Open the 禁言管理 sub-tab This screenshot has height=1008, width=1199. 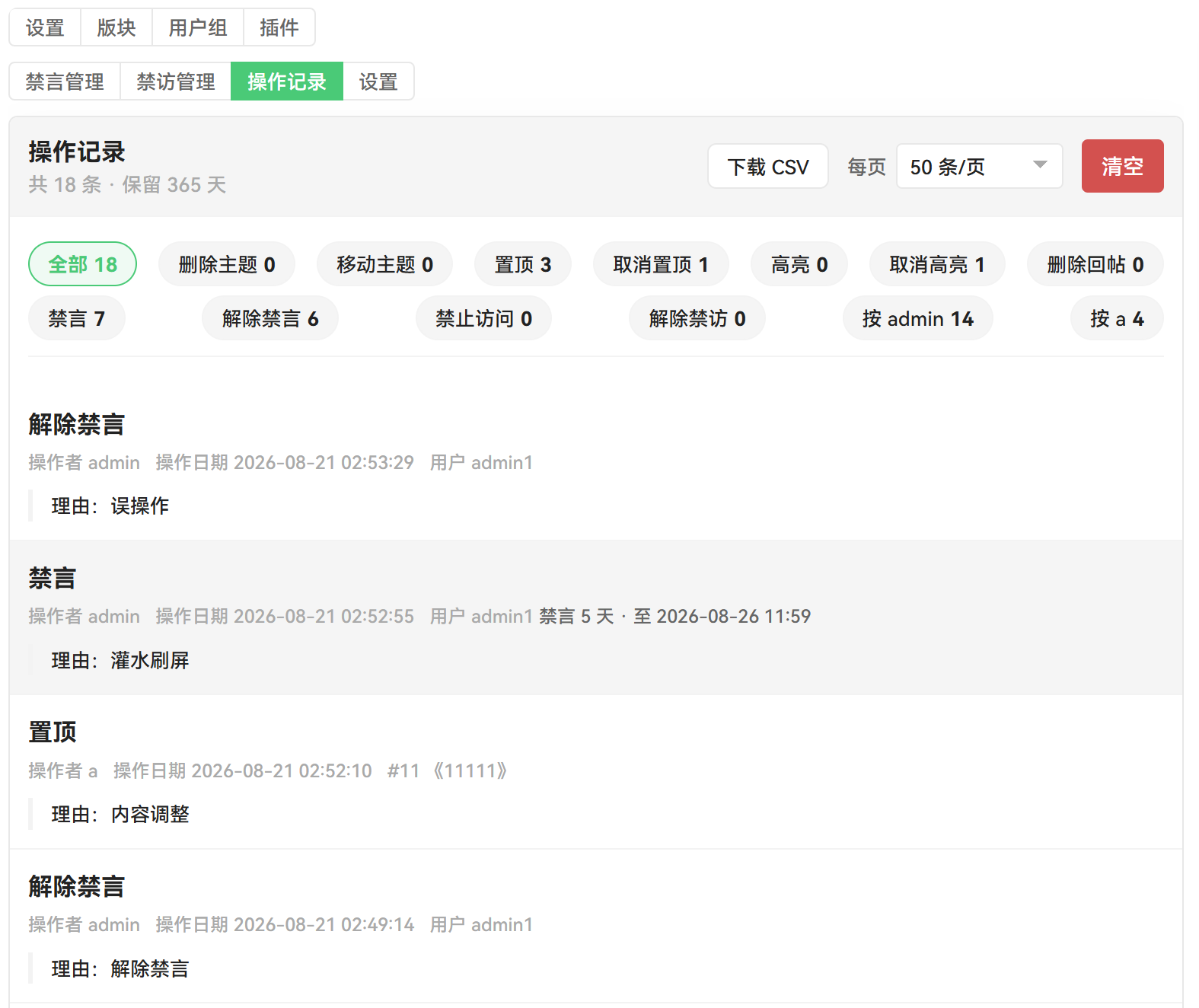tap(65, 81)
